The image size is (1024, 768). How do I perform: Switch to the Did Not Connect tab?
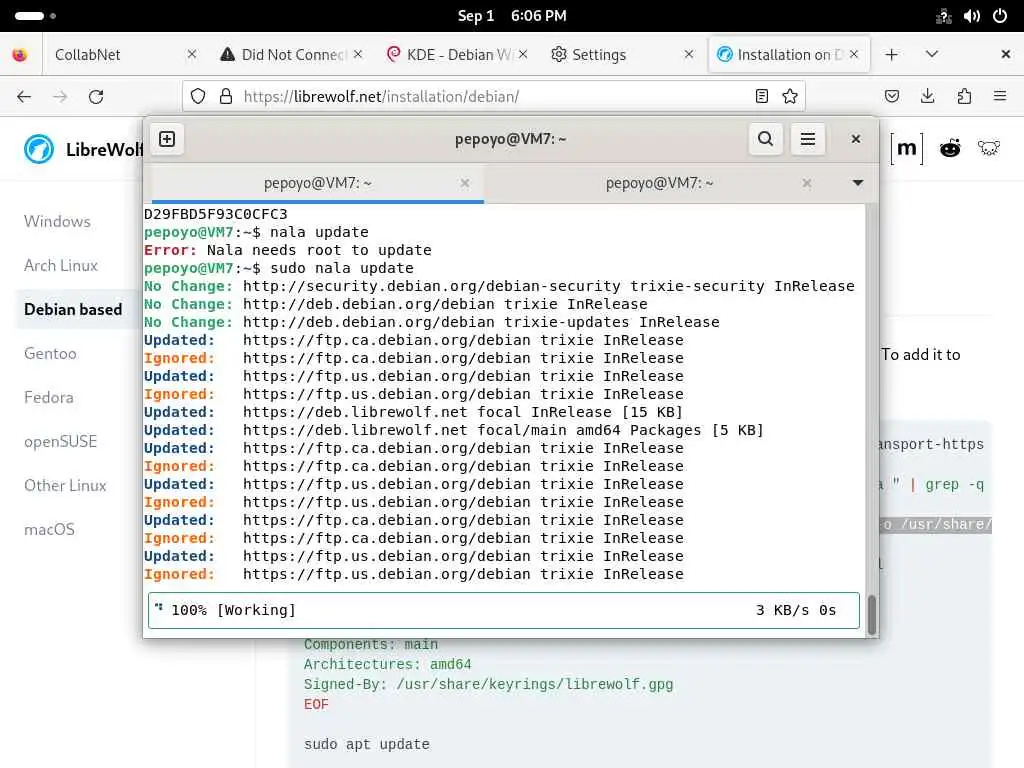pyautogui.click(x=291, y=54)
